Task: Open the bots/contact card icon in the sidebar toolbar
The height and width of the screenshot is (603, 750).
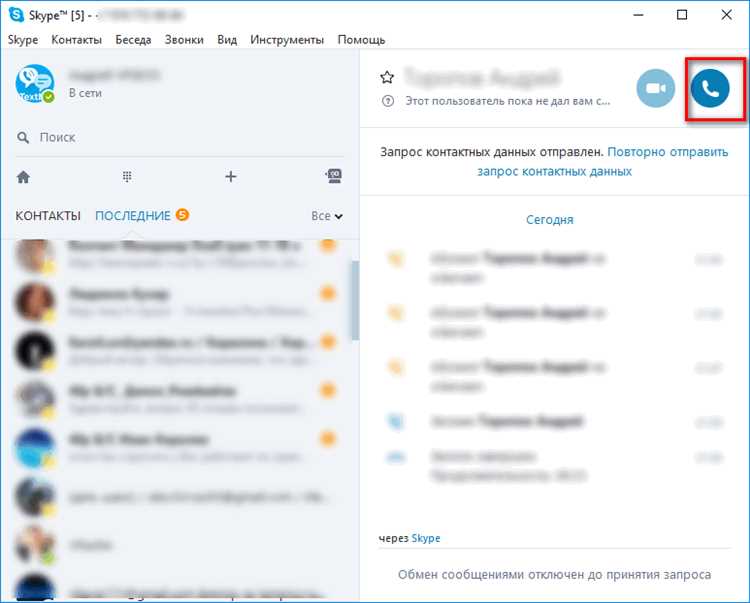Action: click(333, 176)
